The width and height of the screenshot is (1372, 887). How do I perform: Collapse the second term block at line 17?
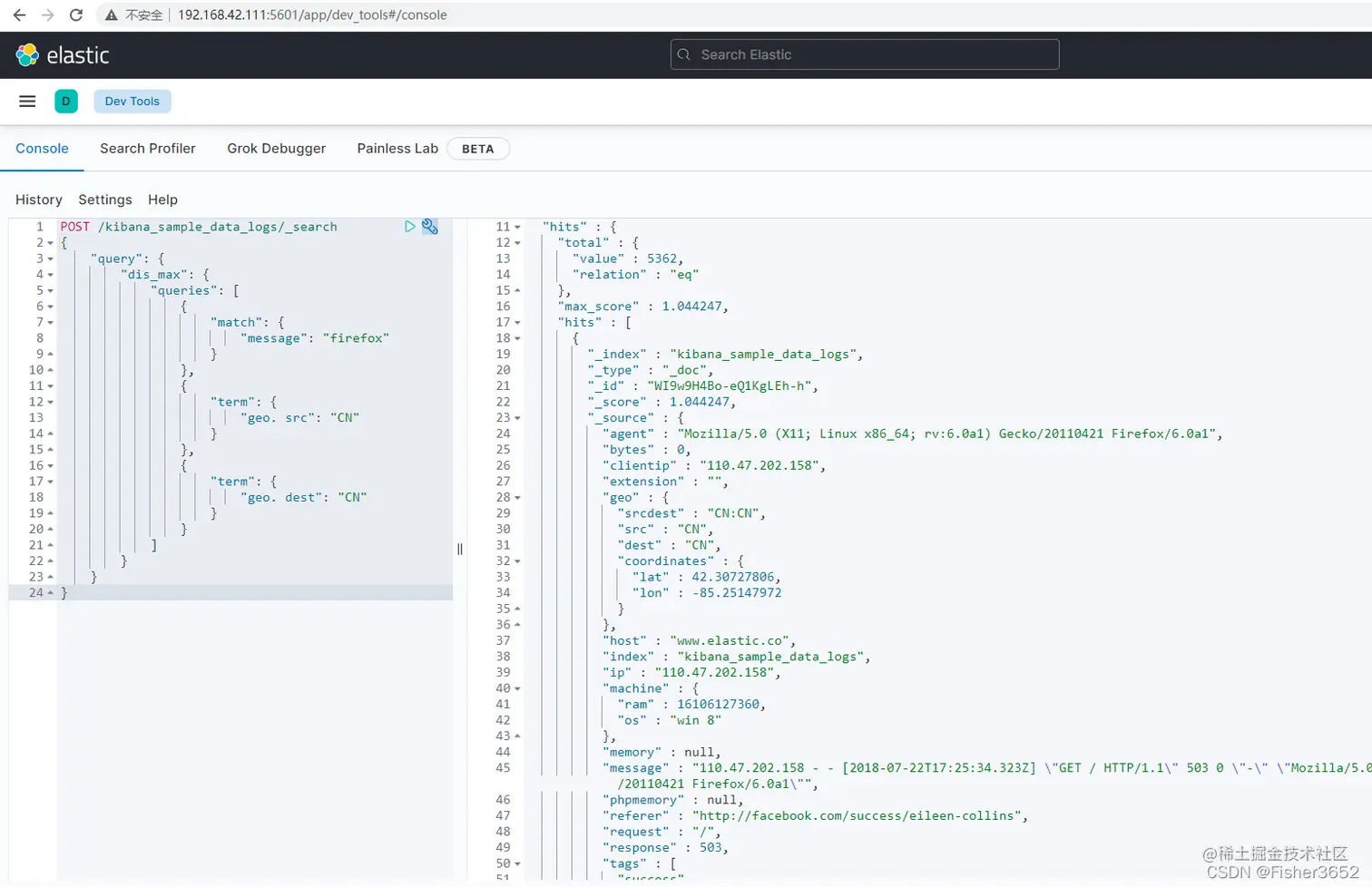click(x=50, y=482)
